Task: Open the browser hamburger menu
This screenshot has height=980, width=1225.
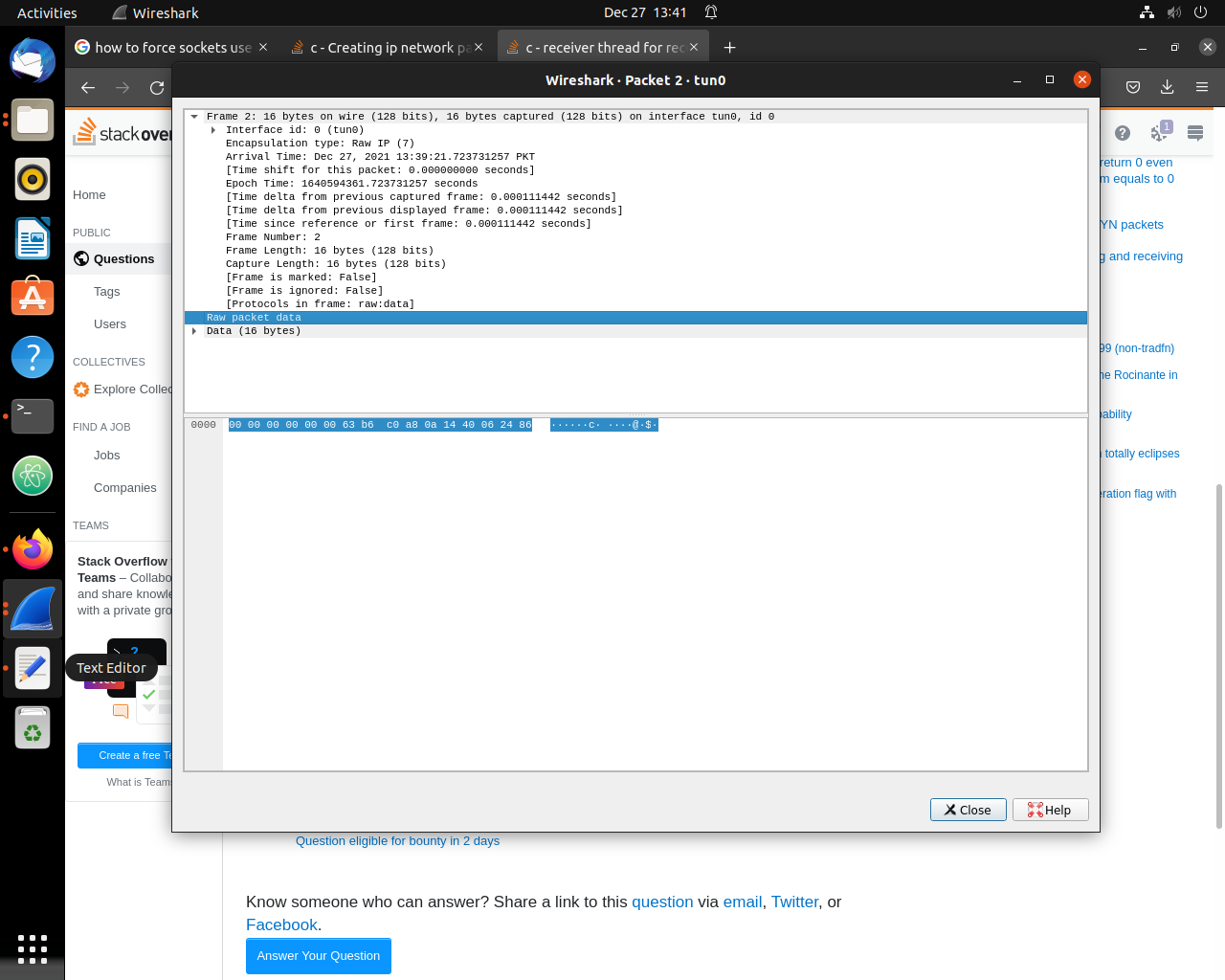Action: coord(1202,87)
